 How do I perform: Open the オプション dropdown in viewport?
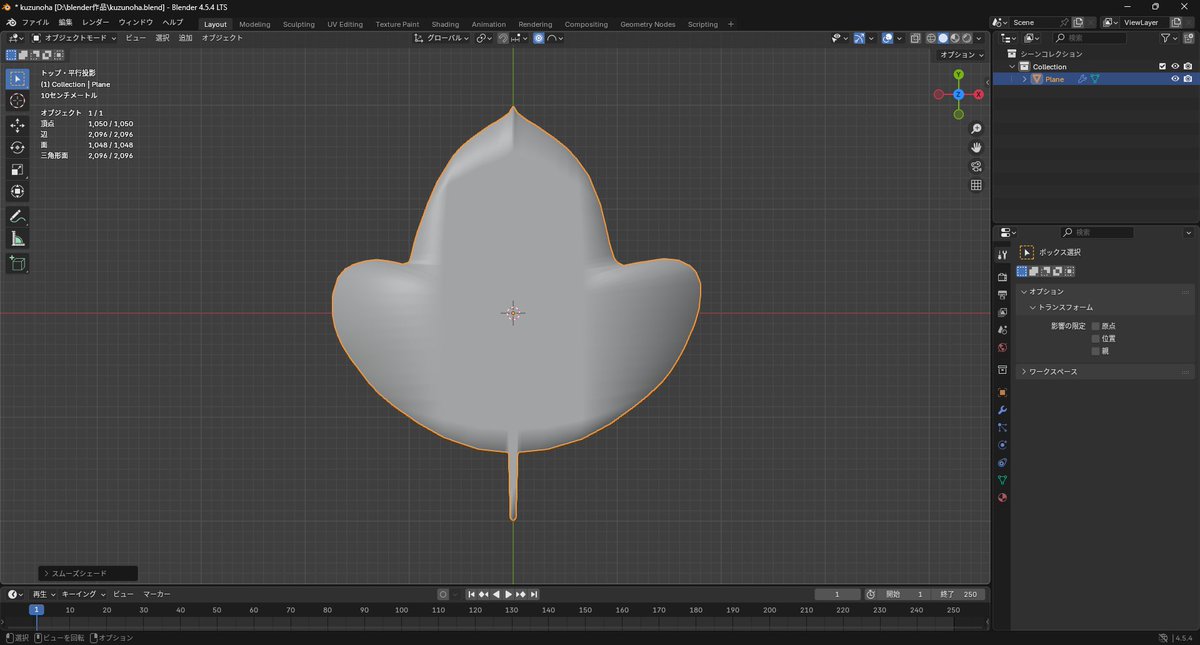click(962, 55)
